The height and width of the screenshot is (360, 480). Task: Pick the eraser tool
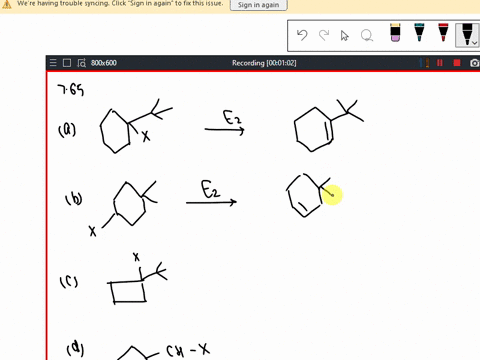(x=395, y=32)
